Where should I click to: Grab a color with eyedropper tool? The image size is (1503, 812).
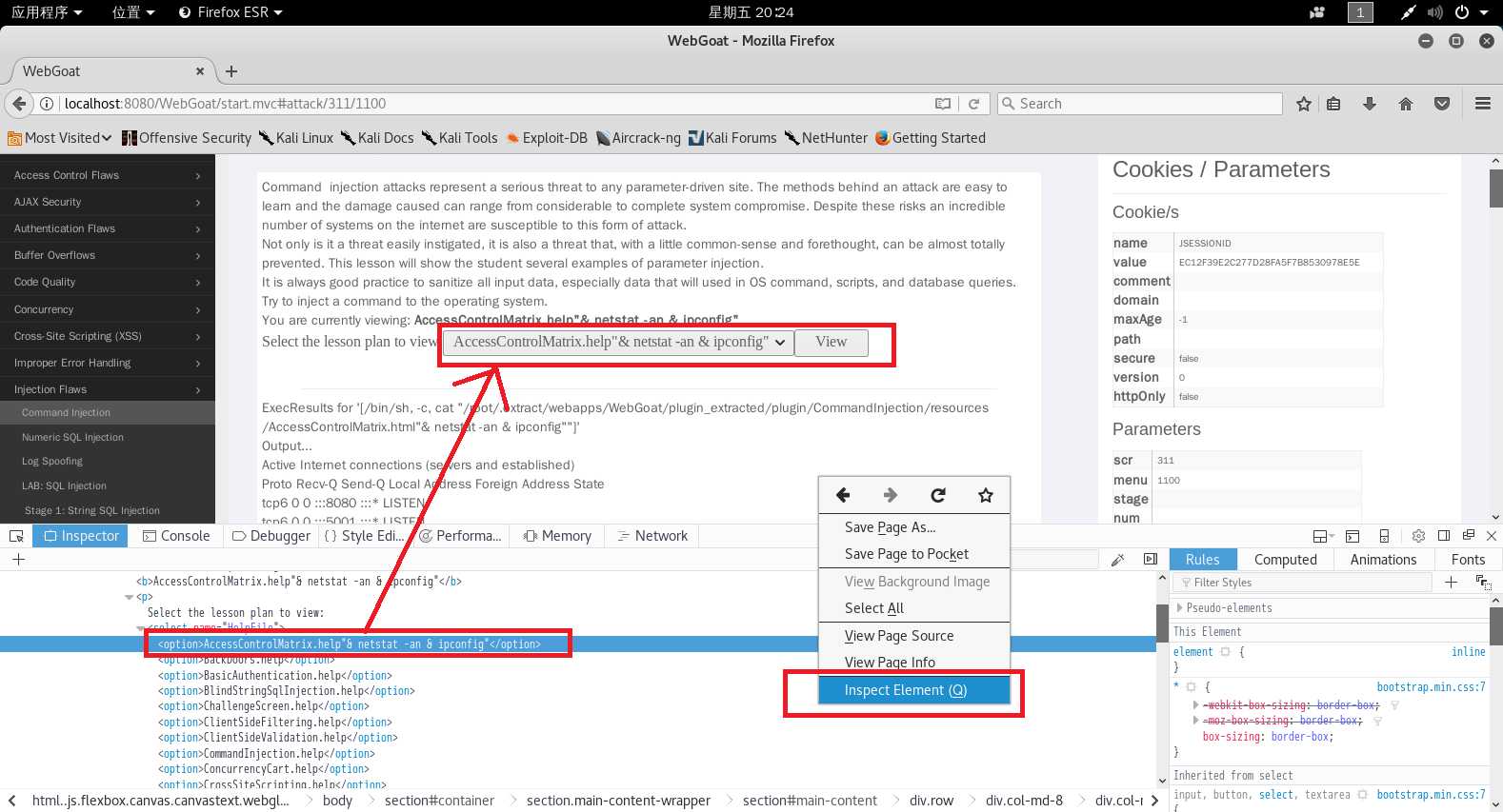[1118, 560]
